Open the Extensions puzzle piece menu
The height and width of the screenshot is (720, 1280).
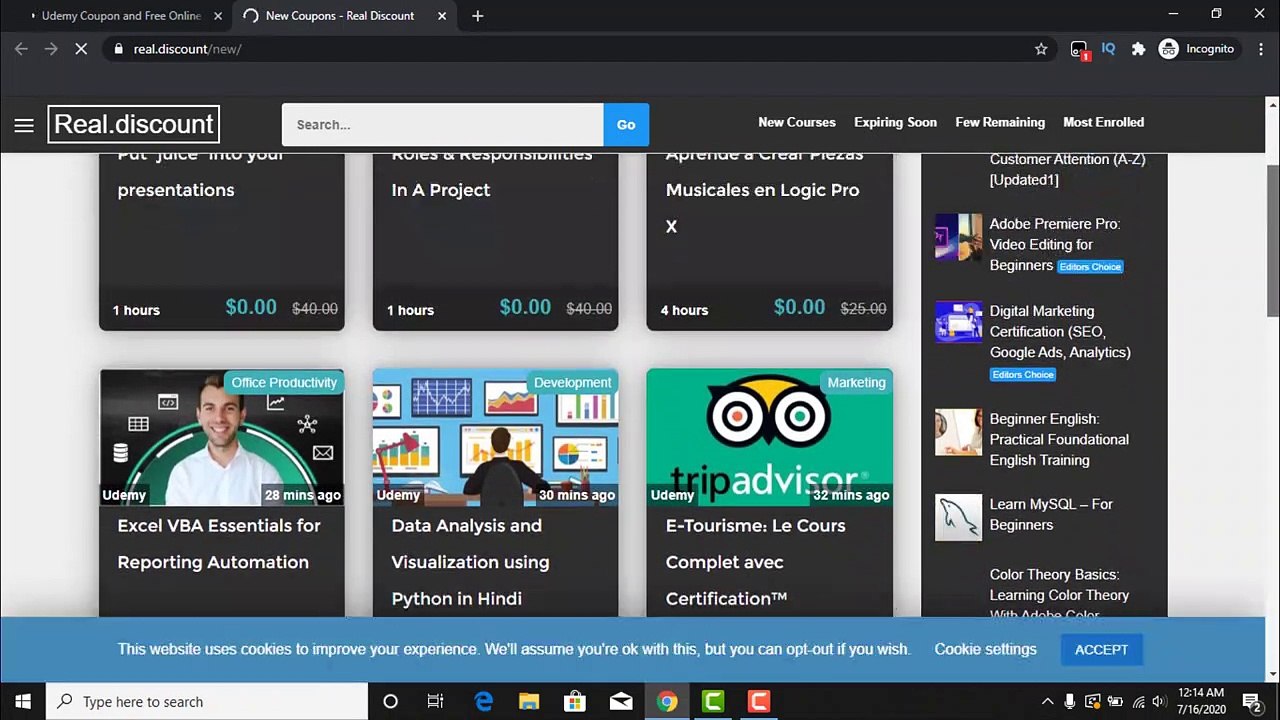(1138, 49)
